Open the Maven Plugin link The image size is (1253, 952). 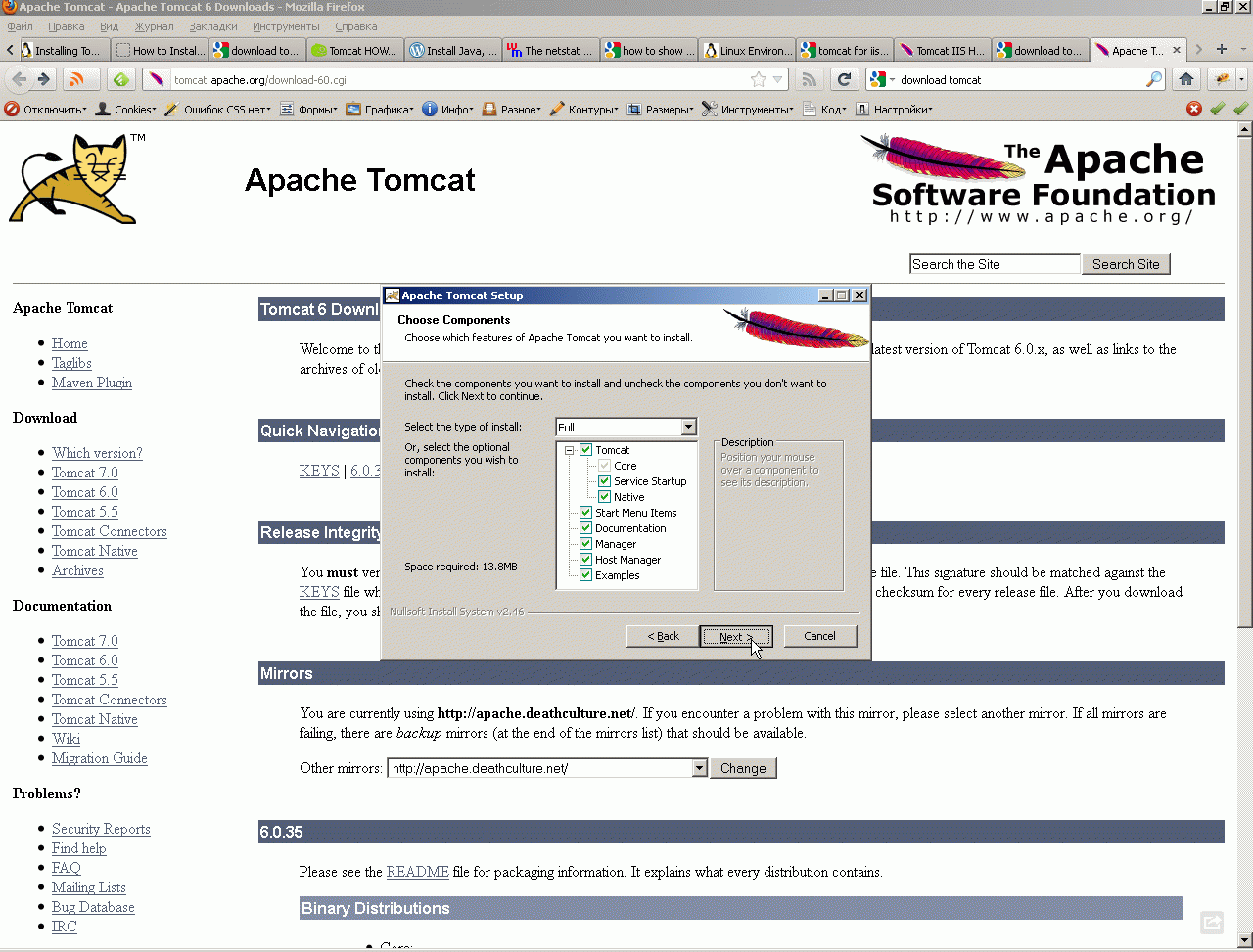point(92,383)
